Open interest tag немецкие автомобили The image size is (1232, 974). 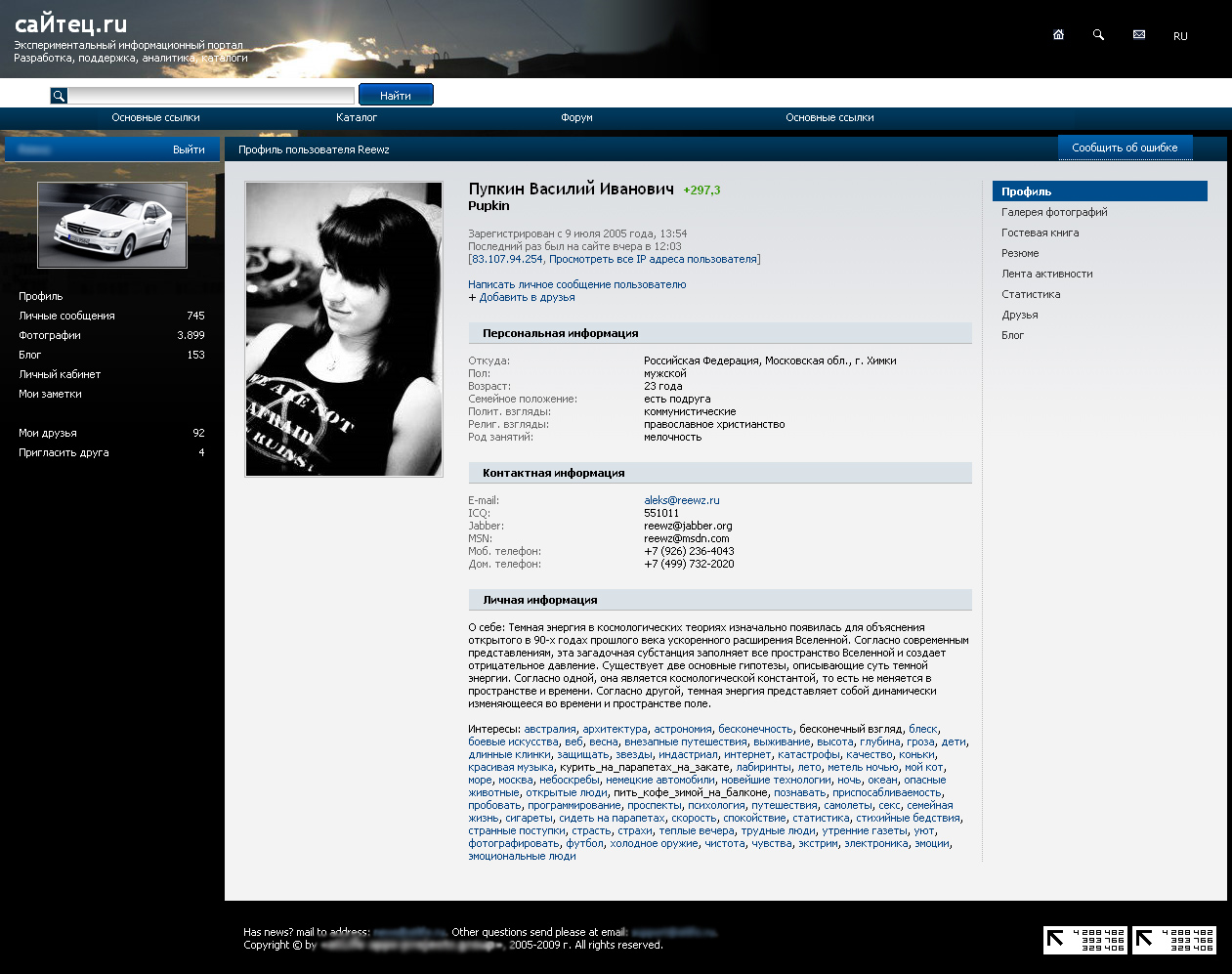tap(660, 780)
